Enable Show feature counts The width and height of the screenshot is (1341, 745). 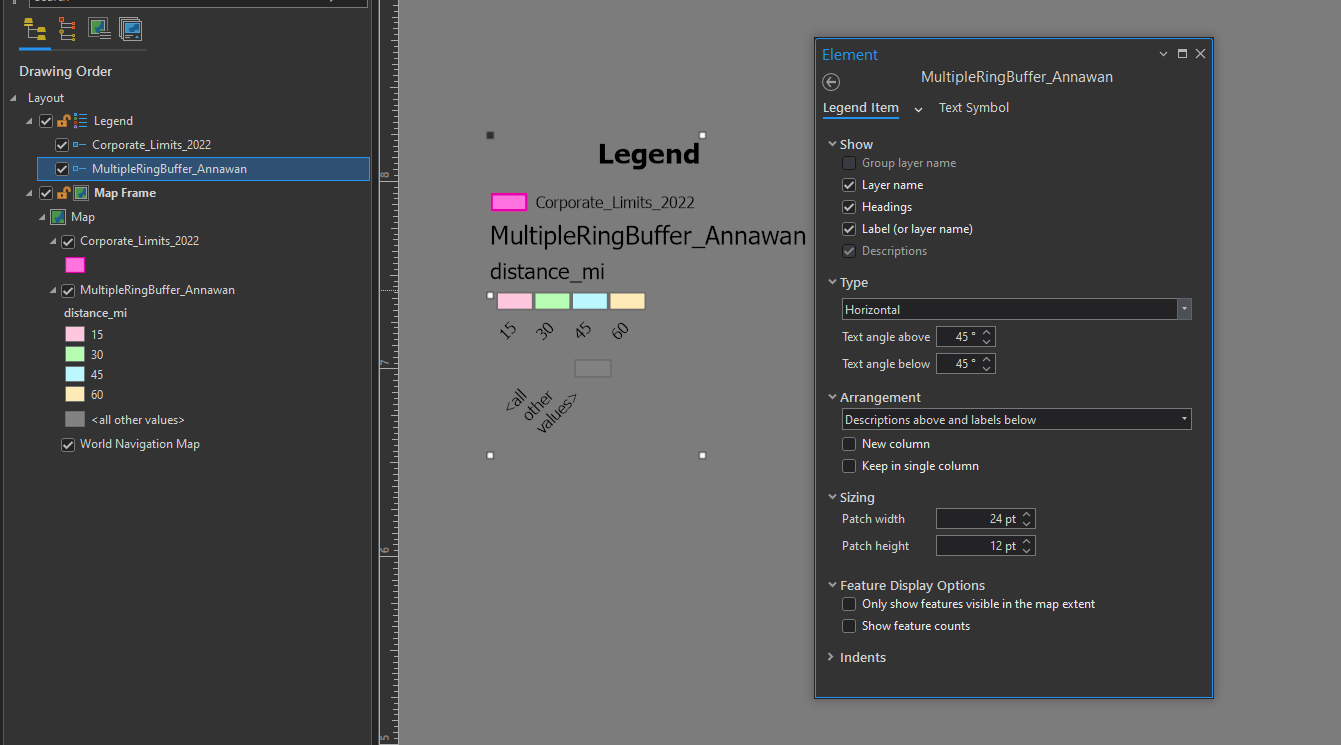click(x=849, y=625)
